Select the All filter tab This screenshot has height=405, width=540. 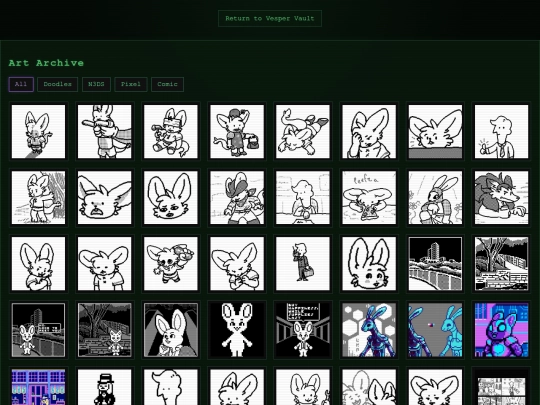click(x=21, y=84)
